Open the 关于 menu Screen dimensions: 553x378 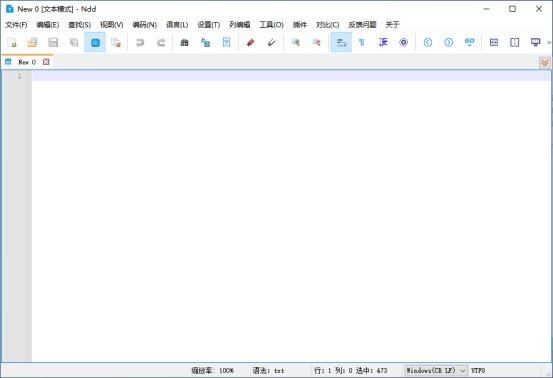coord(392,25)
